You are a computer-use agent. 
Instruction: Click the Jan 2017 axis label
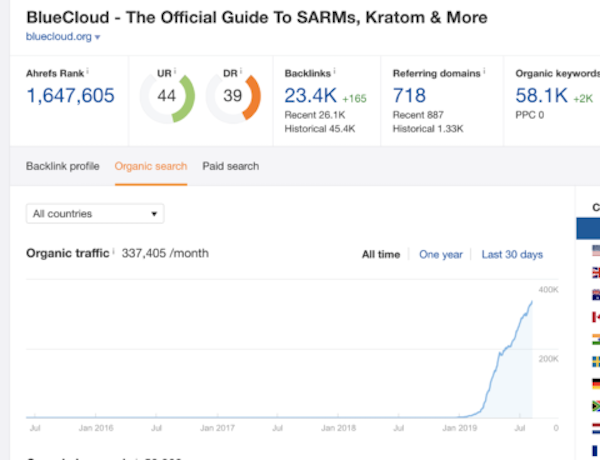tap(217, 428)
